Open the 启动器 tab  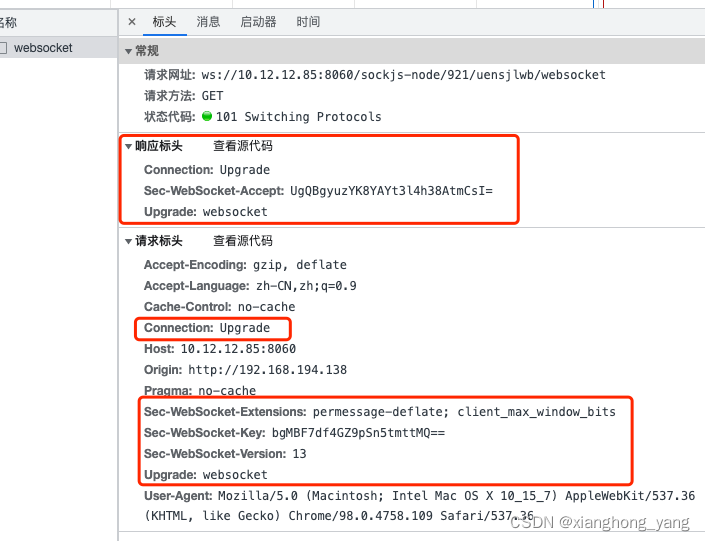point(258,22)
